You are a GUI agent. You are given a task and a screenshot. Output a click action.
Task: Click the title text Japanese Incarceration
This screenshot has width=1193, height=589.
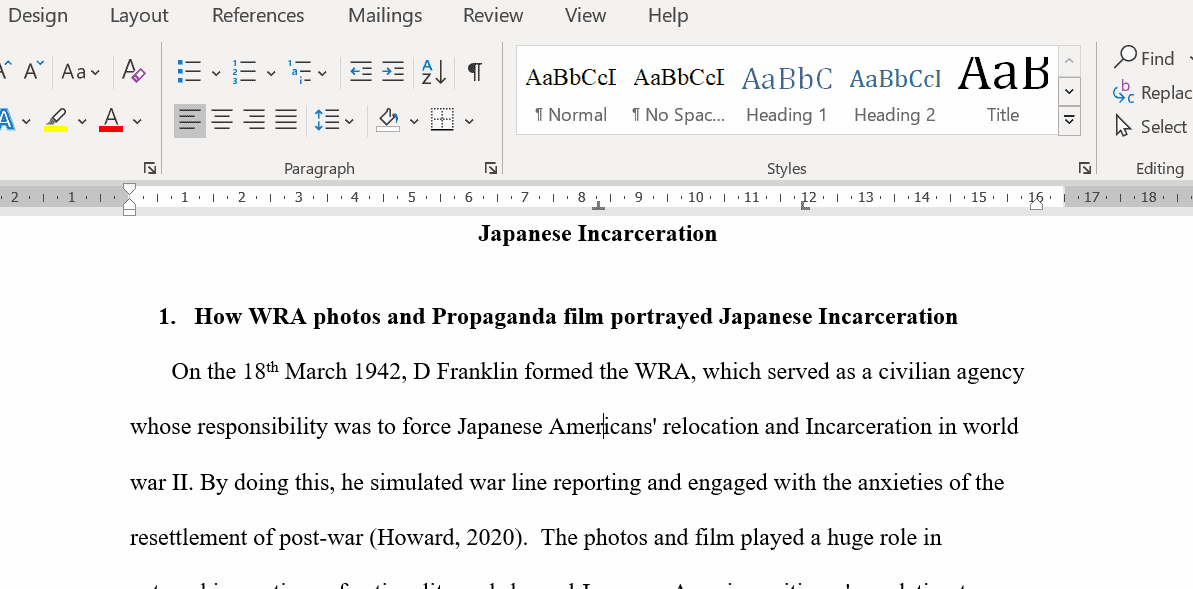coord(597,233)
